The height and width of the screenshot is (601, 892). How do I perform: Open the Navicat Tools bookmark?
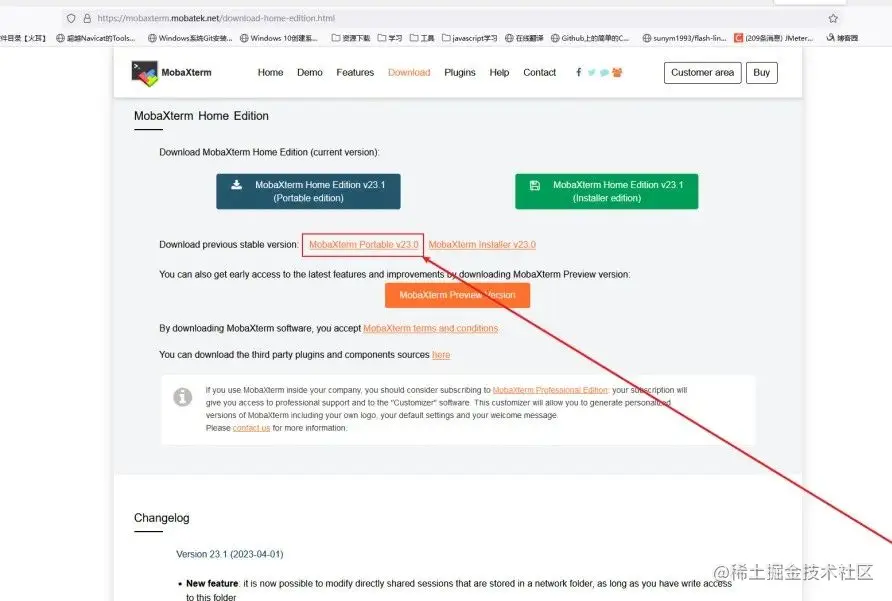(96, 38)
